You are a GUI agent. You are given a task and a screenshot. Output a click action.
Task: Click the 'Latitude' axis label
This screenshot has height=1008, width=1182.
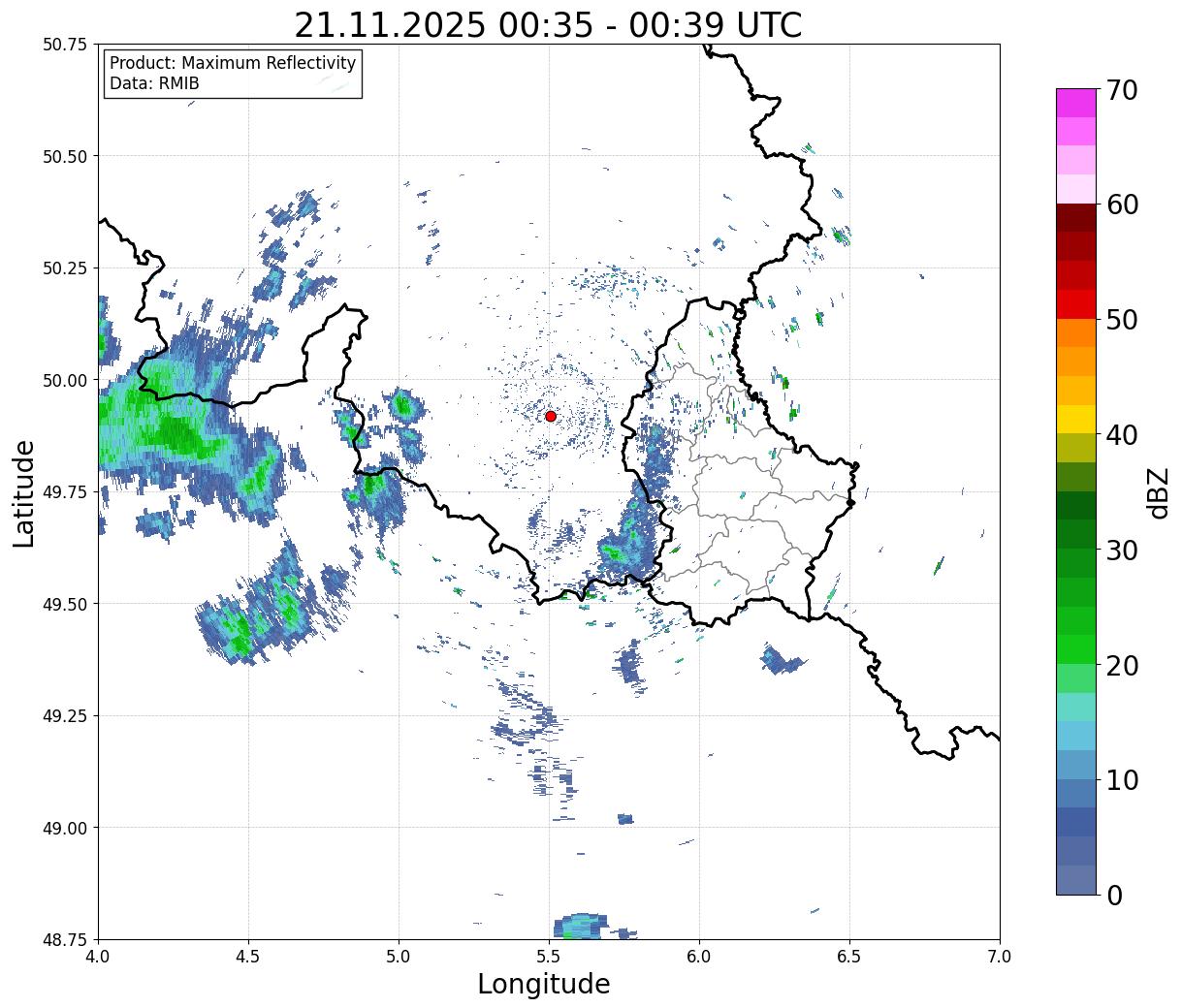point(24,492)
